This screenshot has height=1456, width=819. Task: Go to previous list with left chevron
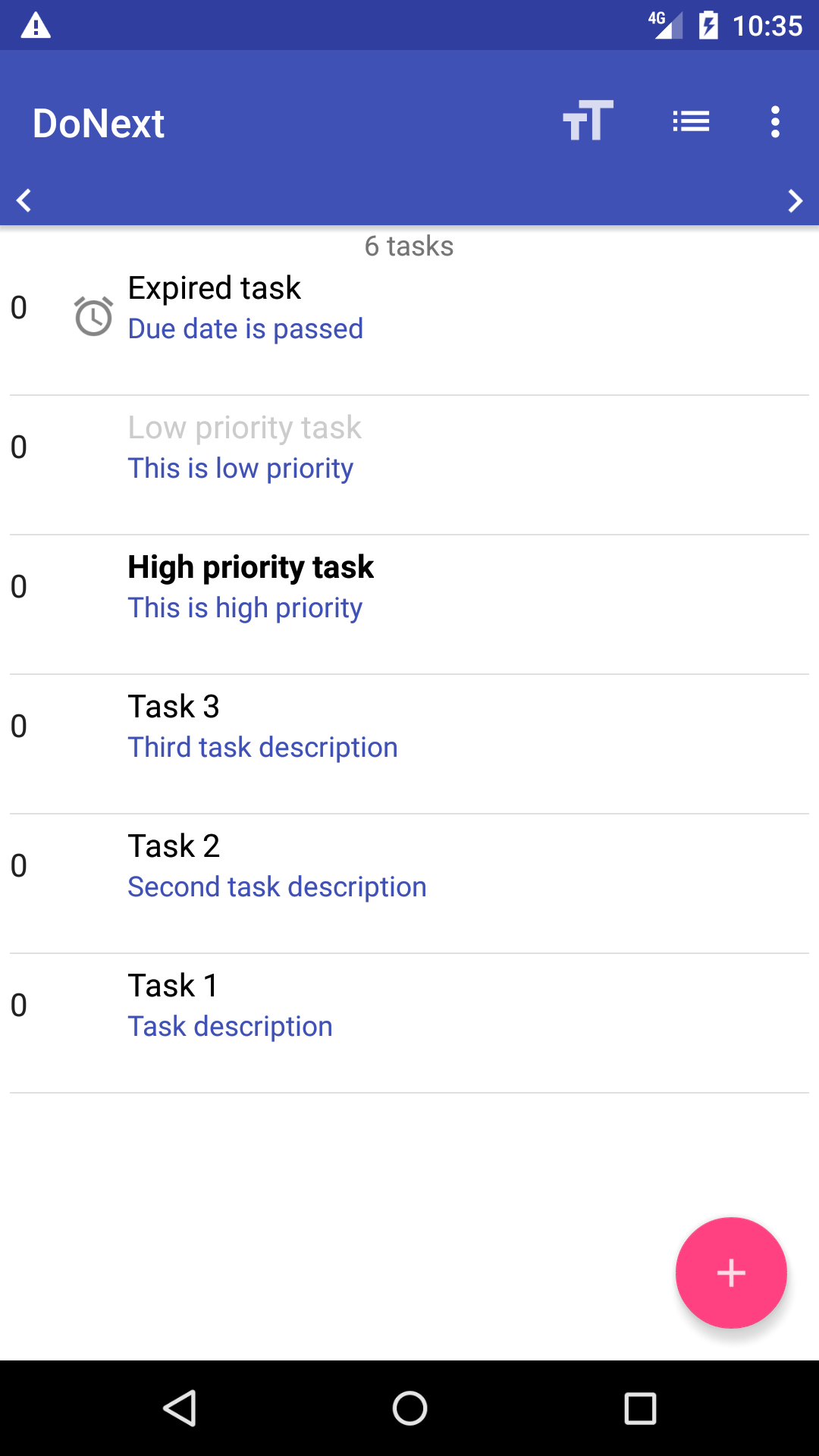(x=24, y=200)
